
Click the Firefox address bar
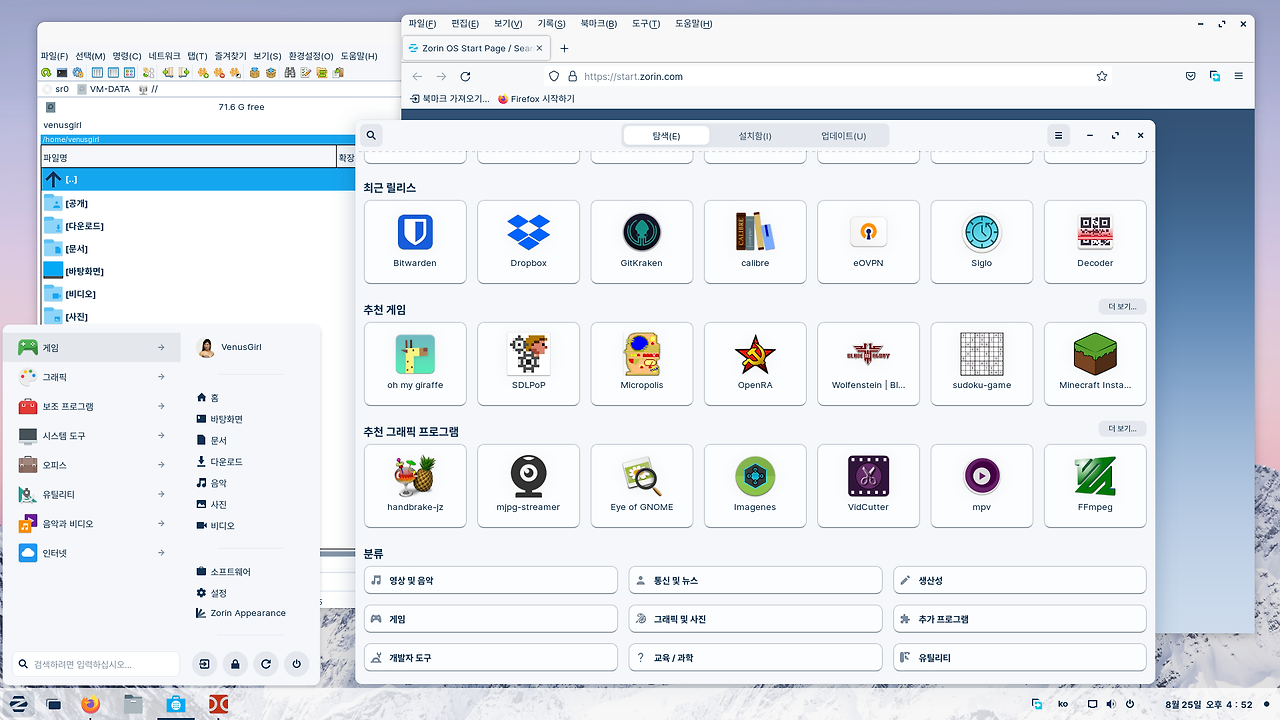[x=829, y=76]
